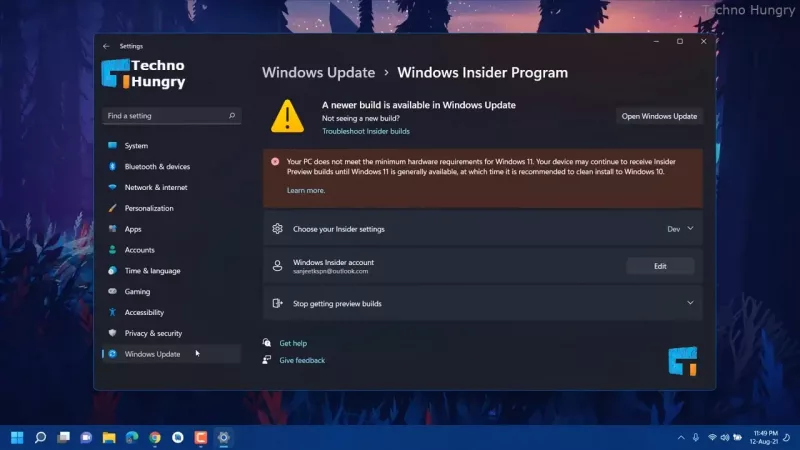Click volume speaker tray icon

pyautogui.click(x=725, y=437)
